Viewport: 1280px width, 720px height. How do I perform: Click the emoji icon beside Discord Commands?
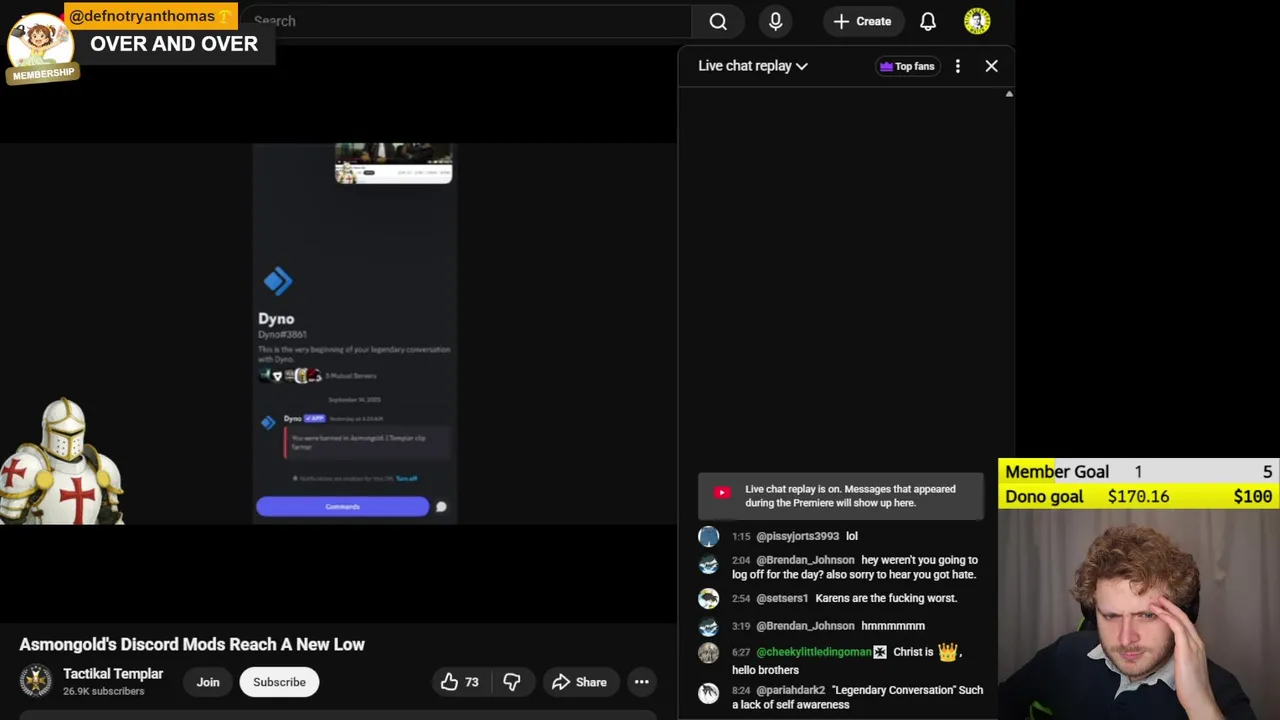441,507
